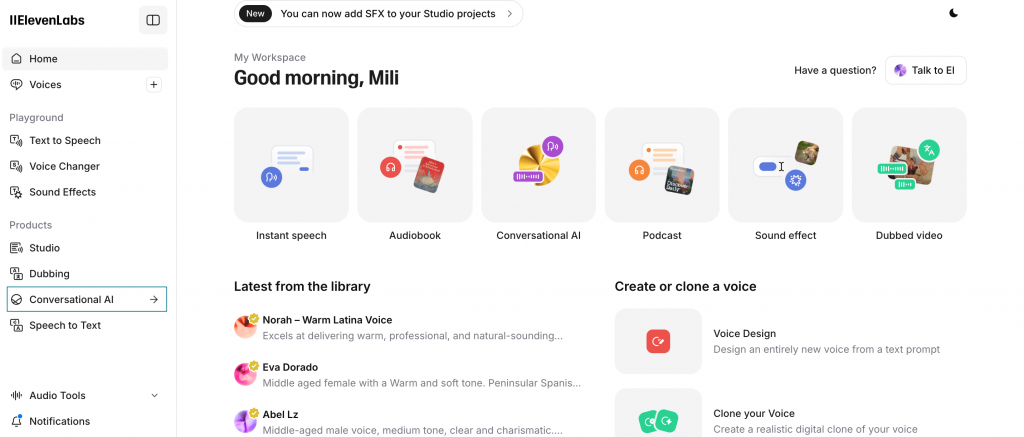1024x437 pixels.
Task: Select Eva Dorado voice avatar
Action: (246, 374)
